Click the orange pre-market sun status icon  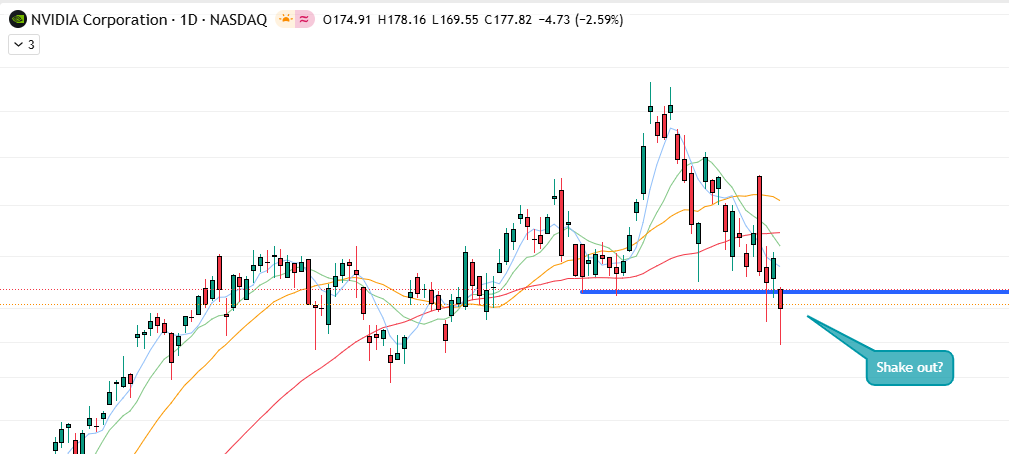click(285, 20)
